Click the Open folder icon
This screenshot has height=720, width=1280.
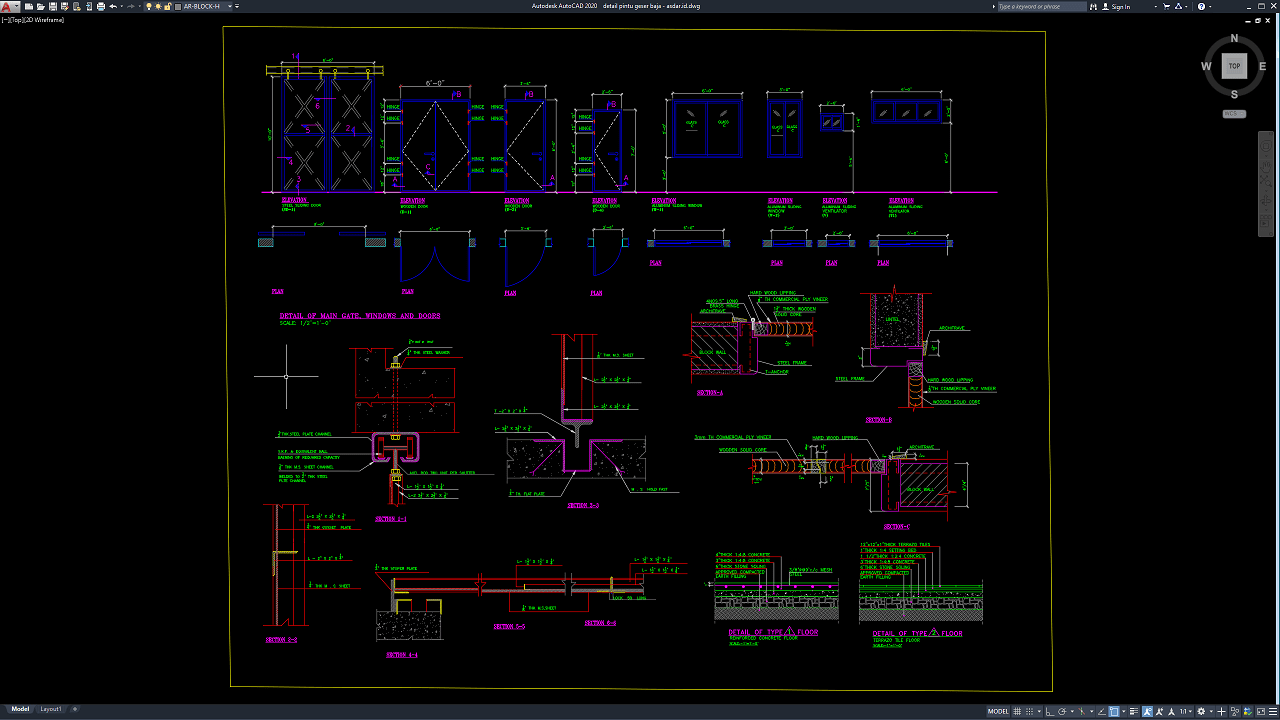[x=41, y=6]
